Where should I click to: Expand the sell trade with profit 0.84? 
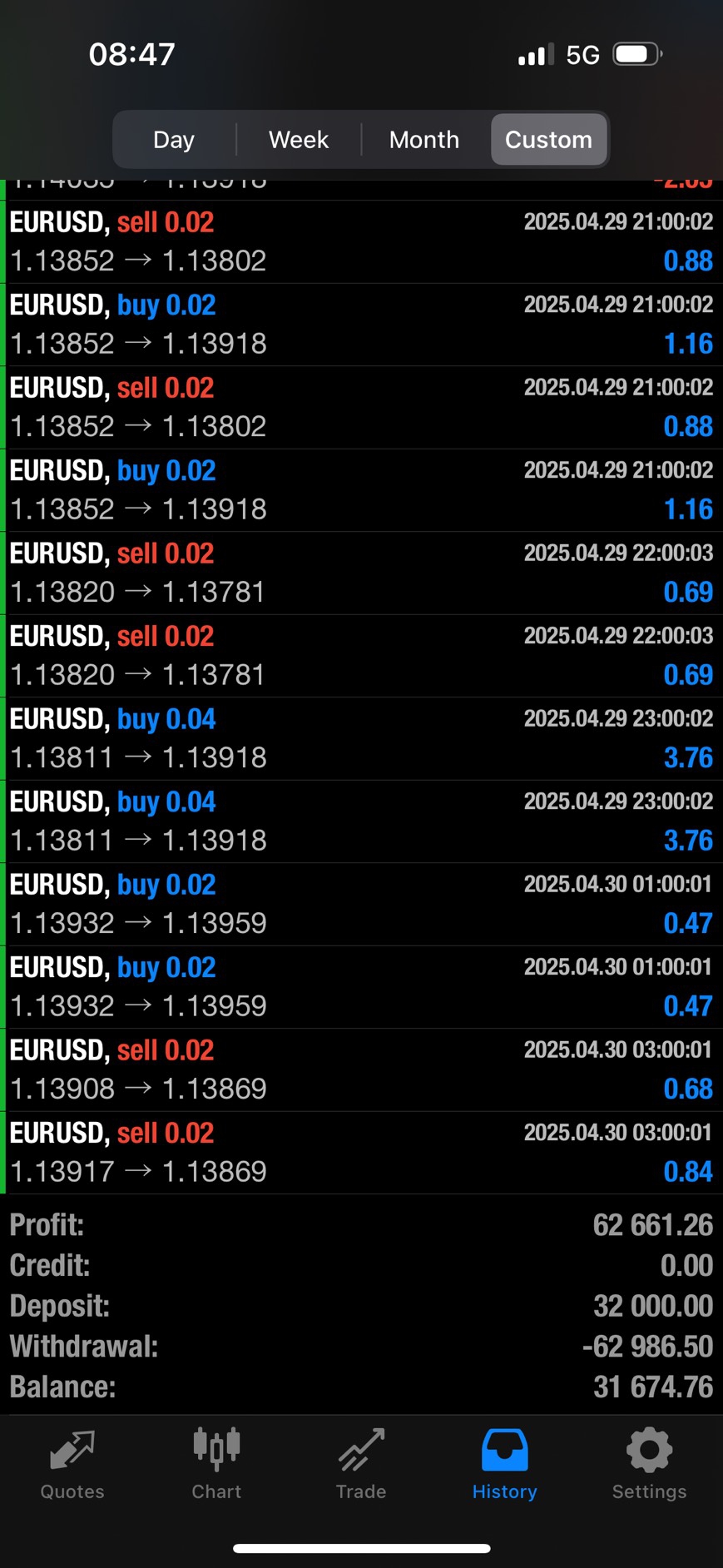361,1153
